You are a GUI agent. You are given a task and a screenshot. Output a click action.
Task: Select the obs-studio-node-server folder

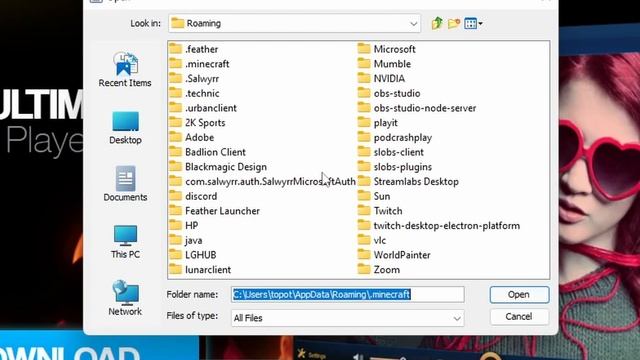[417, 108]
